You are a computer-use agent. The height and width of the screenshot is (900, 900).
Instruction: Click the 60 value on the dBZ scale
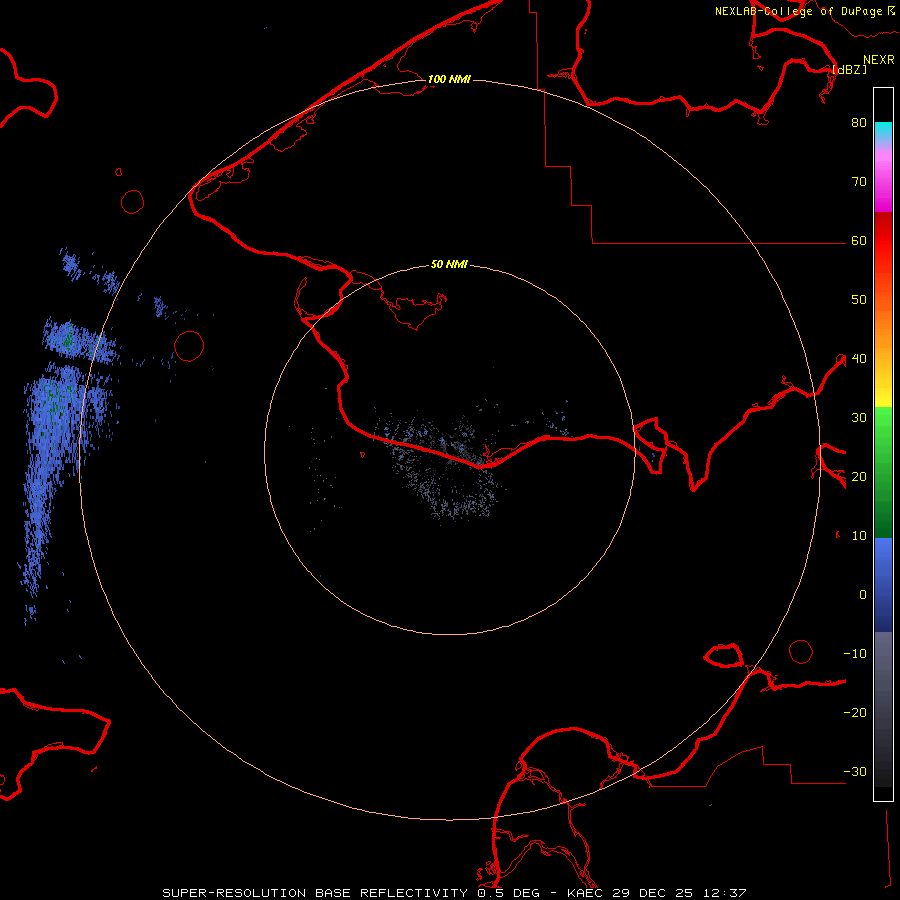coord(859,240)
